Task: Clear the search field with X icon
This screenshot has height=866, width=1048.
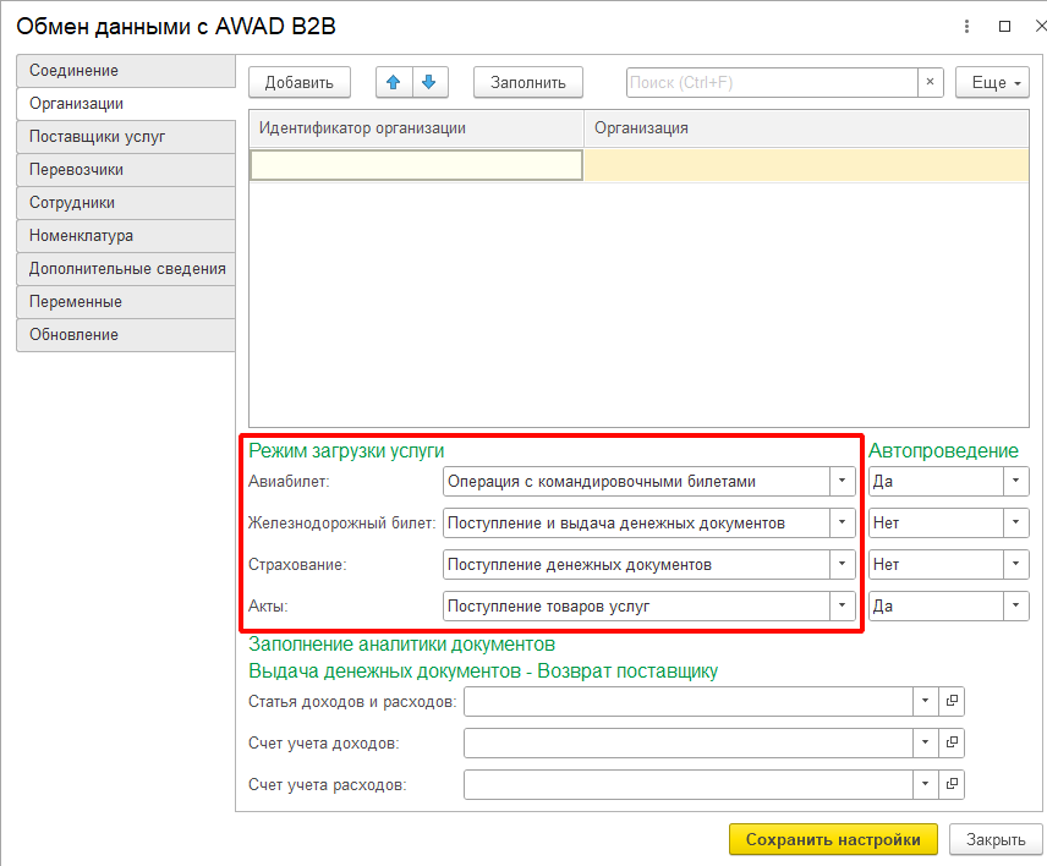Action: pyautogui.click(x=930, y=82)
